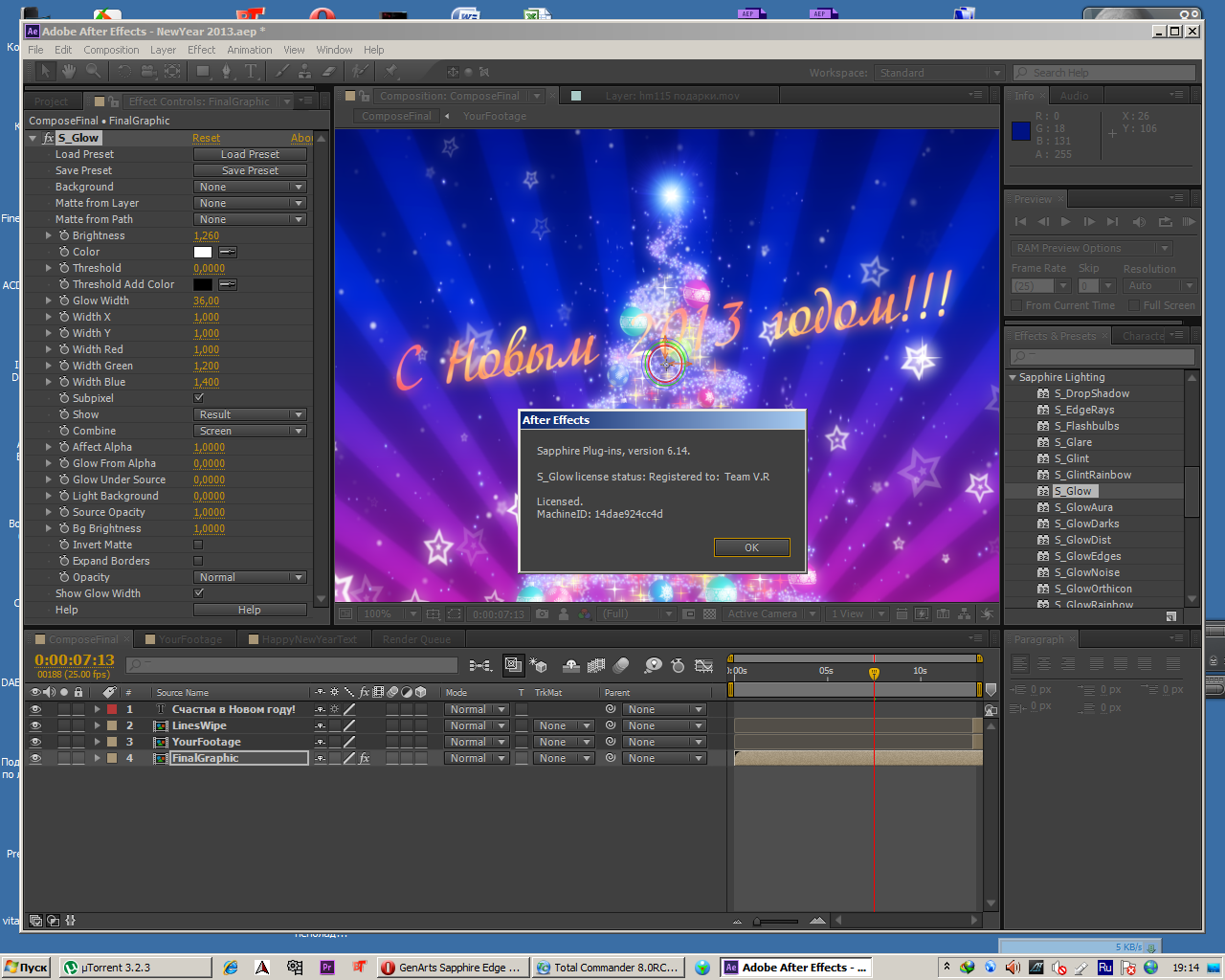This screenshot has height=980, width=1225.
Task: Enable the Invert Matte checkbox
Action: [x=199, y=545]
